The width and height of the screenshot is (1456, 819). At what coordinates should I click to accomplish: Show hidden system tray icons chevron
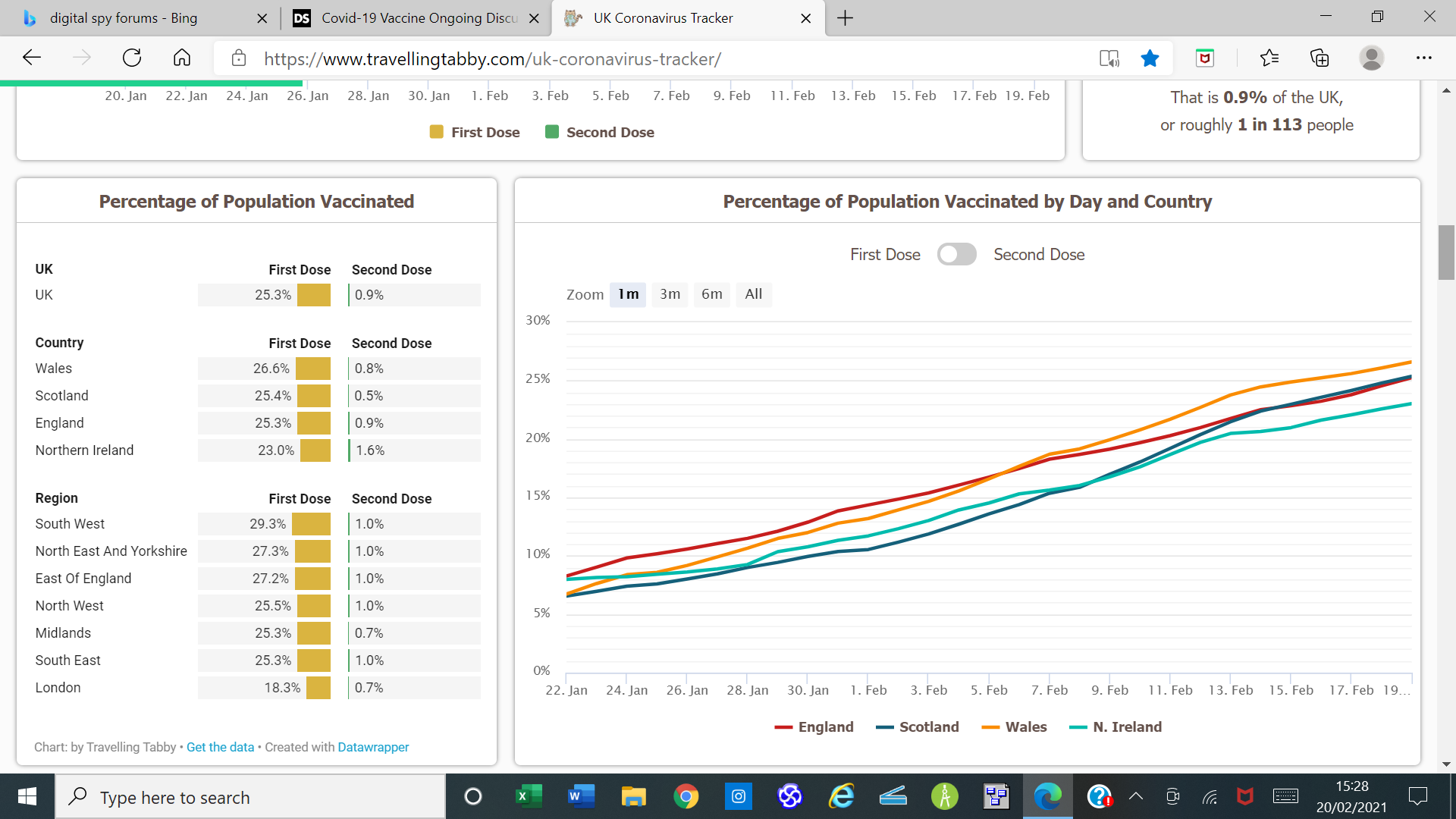coord(1135,796)
